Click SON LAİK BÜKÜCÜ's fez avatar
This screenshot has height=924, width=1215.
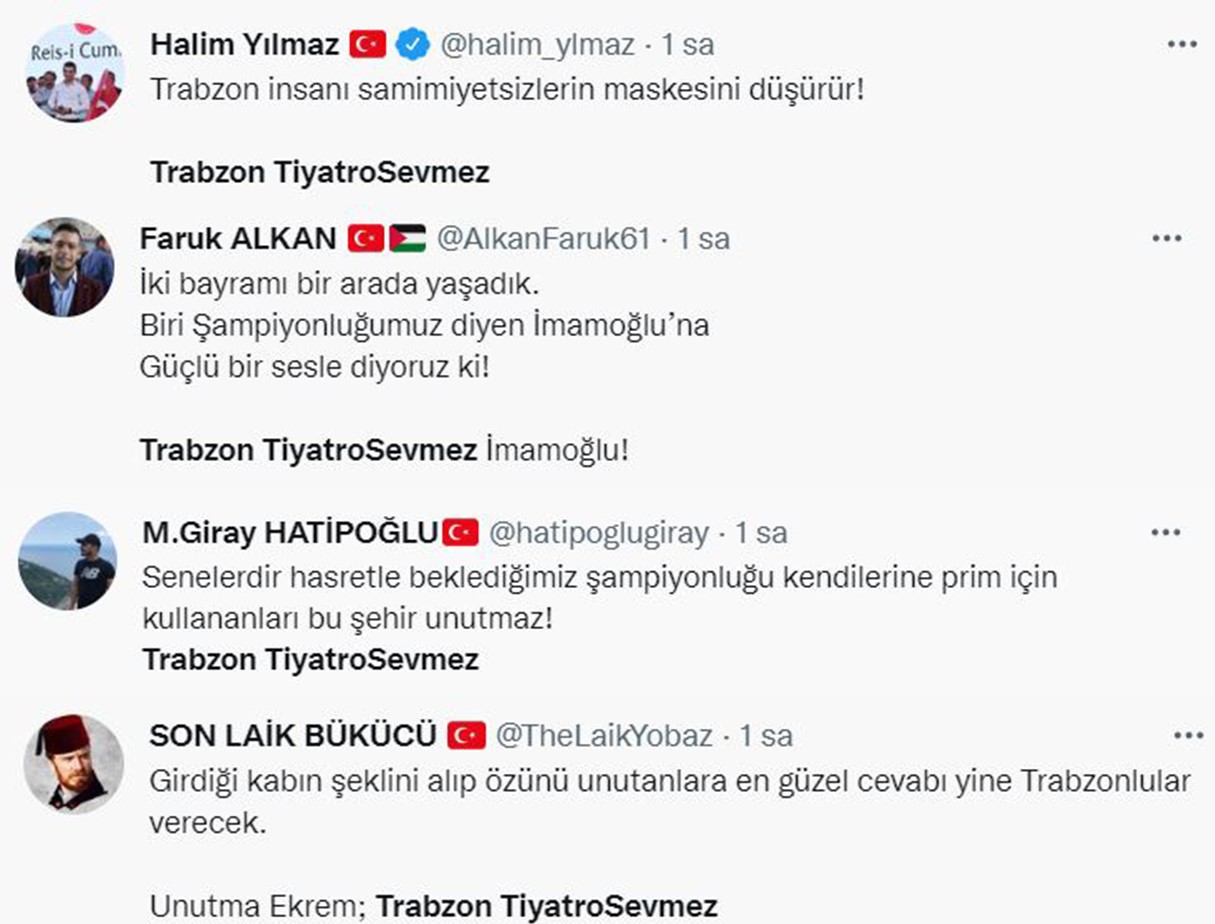[x=72, y=763]
